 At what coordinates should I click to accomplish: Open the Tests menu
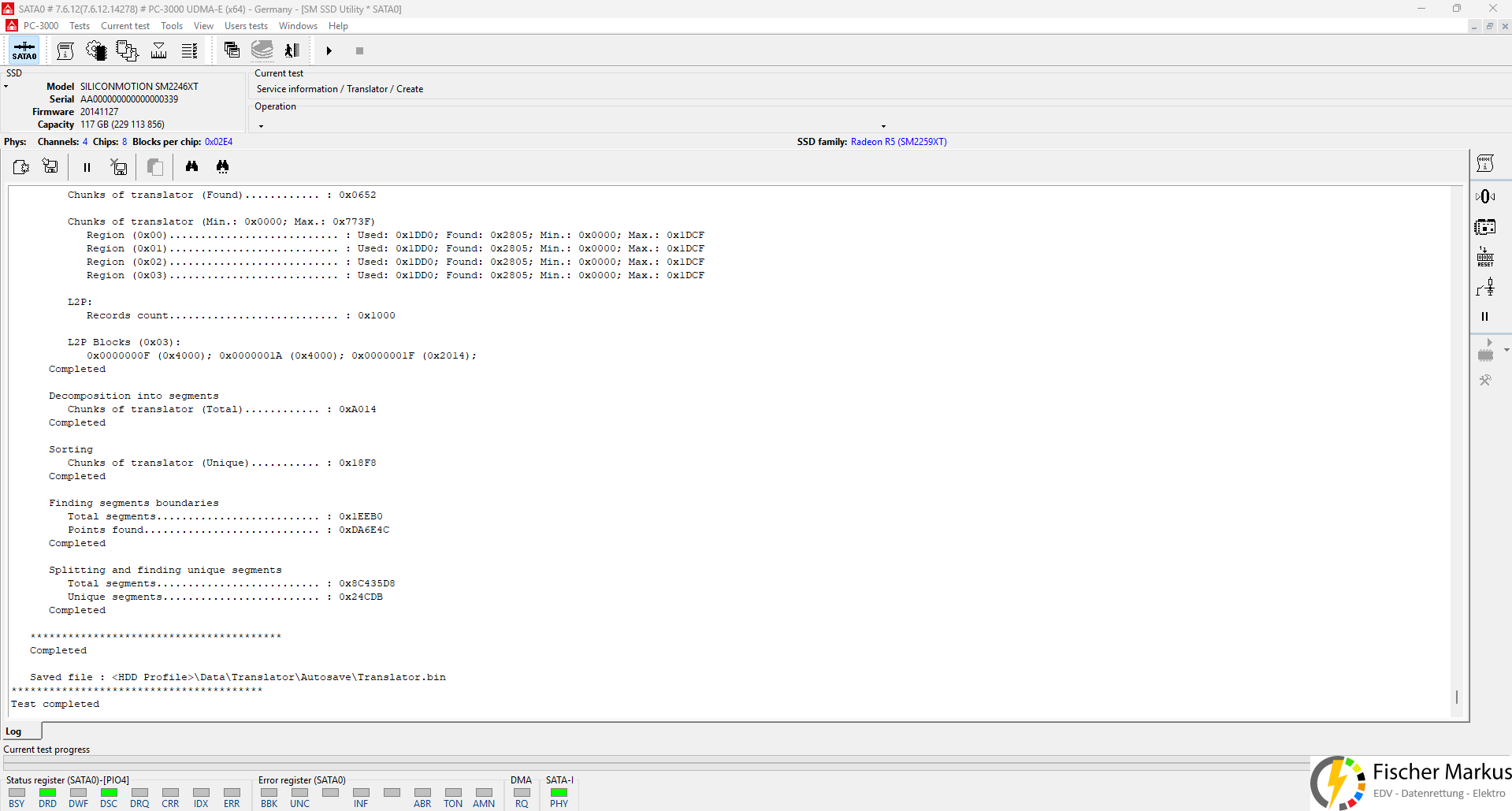(x=80, y=26)
